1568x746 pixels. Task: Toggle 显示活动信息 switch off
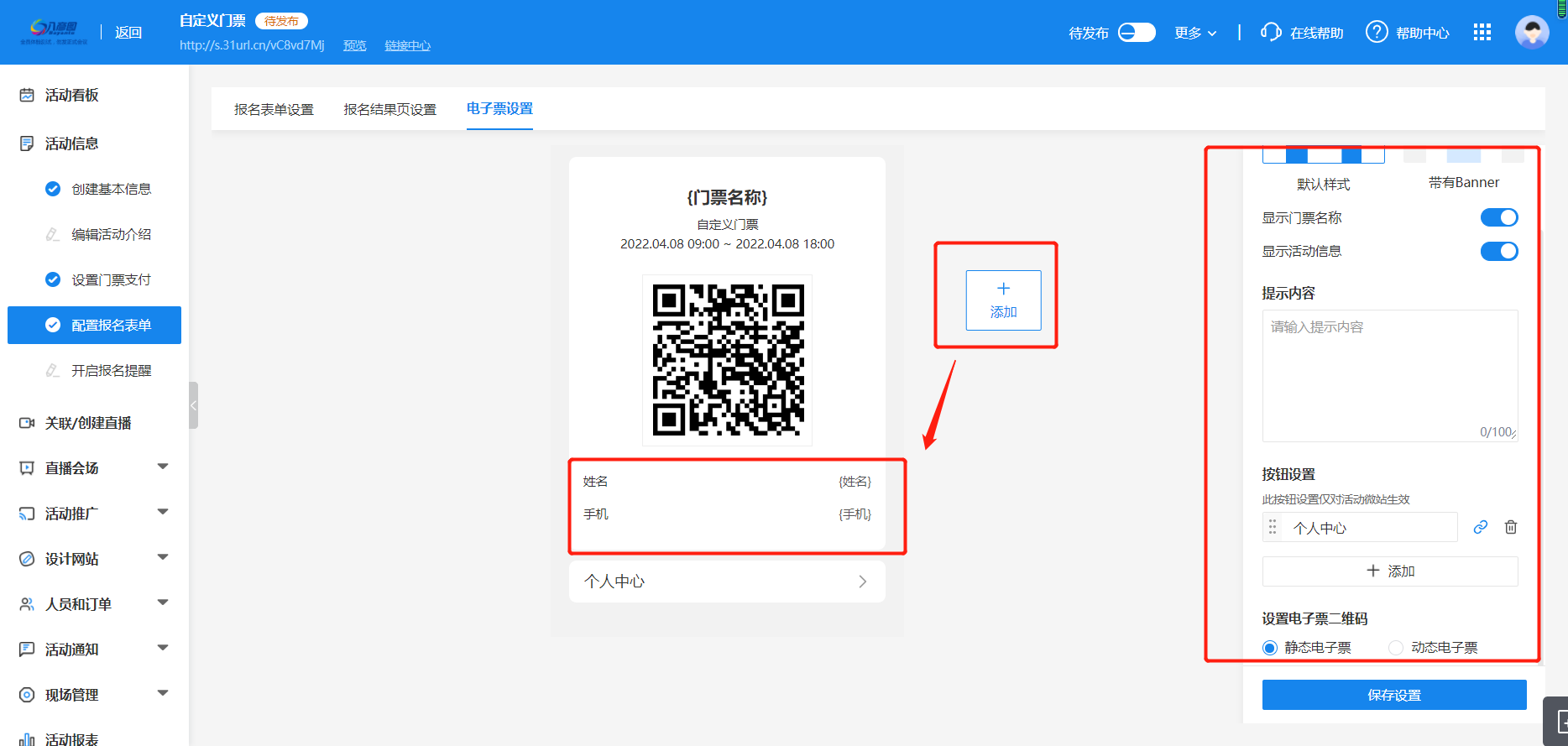1499,251
